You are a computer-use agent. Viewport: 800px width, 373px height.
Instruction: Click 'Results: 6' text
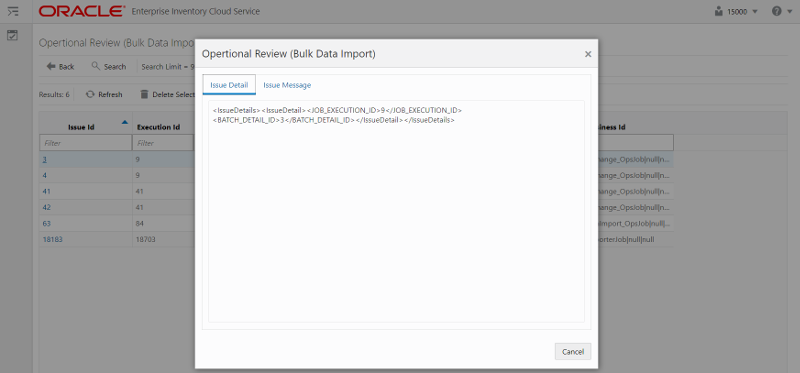54,94
